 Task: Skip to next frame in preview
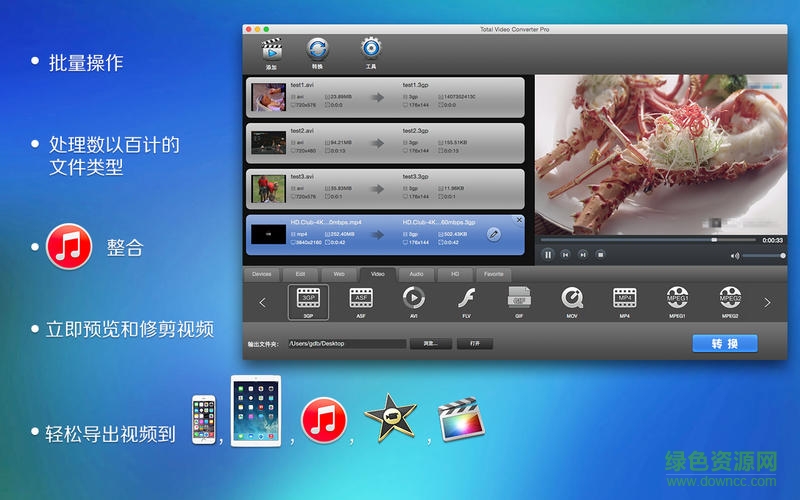coord(583,255)
